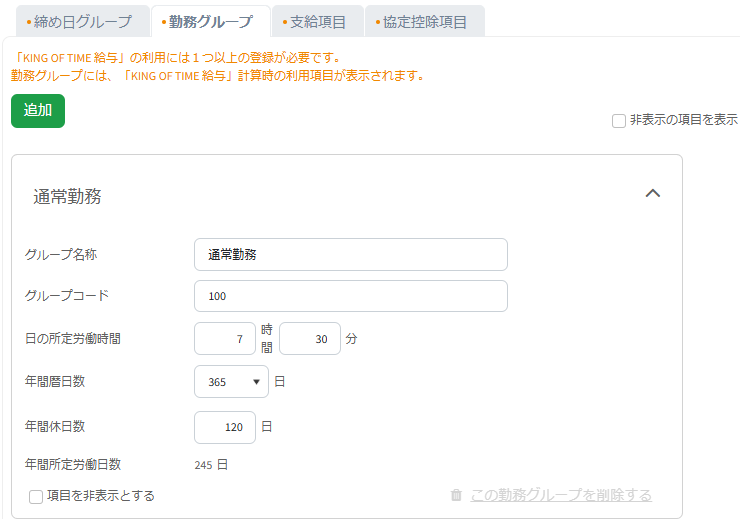Open the 年間暦日数 365 dropdown
This screenshot has width=740, height=519.
(231, 381)
